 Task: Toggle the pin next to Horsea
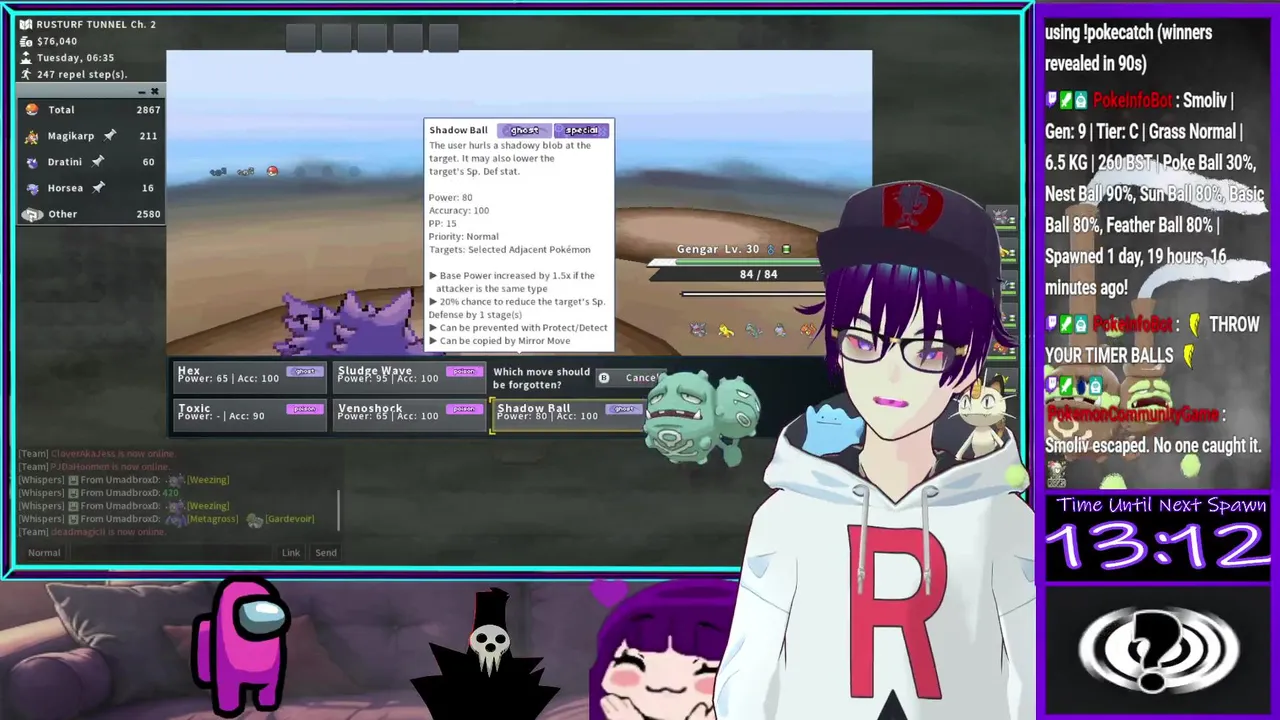coord(99,187)
